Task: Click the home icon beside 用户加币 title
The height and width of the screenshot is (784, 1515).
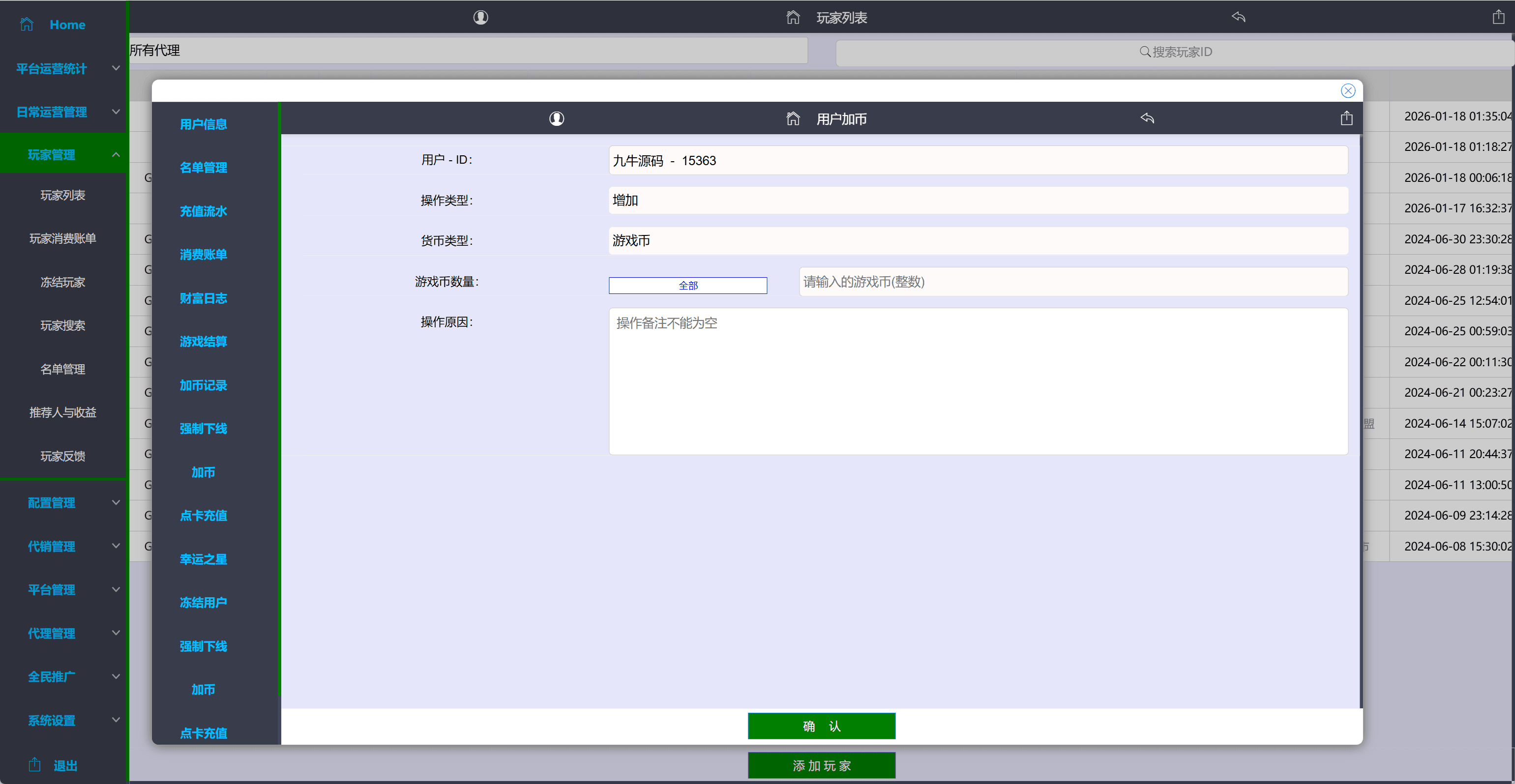Action: click(x=793, y=119)
